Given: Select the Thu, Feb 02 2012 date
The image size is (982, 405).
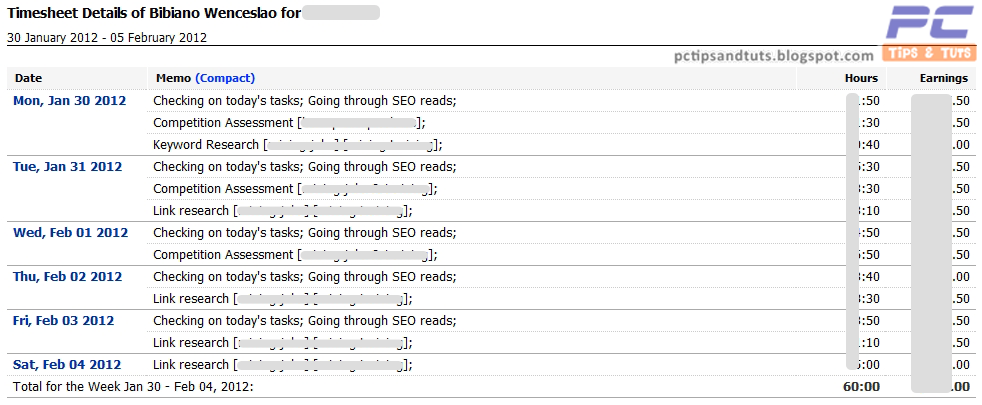Looking at the screenshot, I should point(67,277).
